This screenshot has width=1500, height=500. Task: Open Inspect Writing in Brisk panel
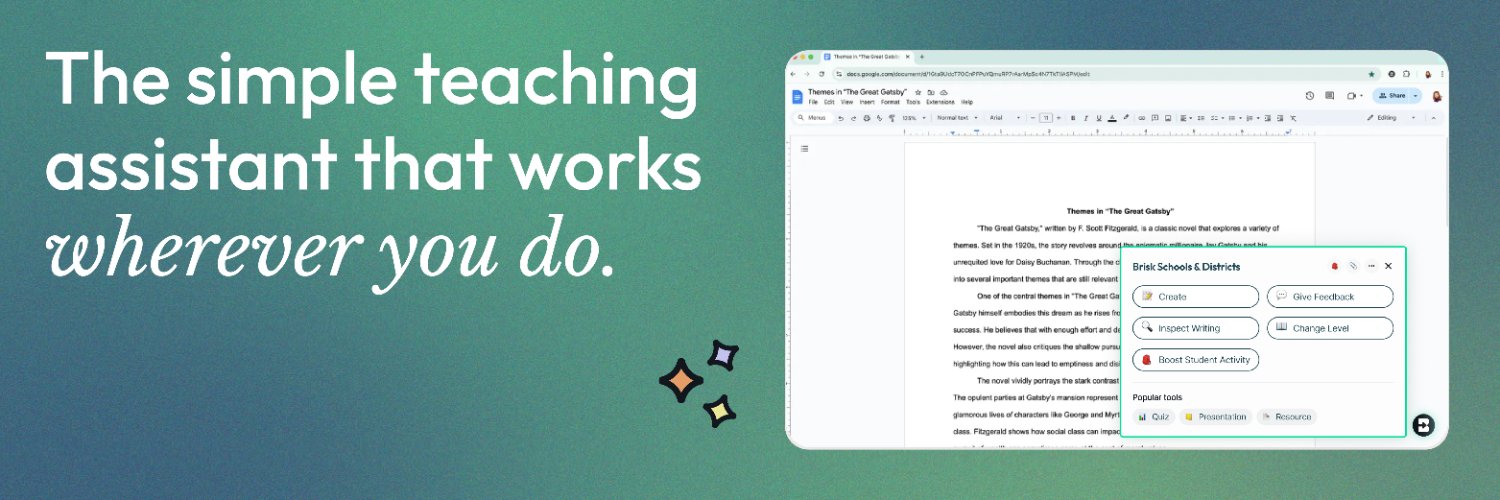(1195, 328)
